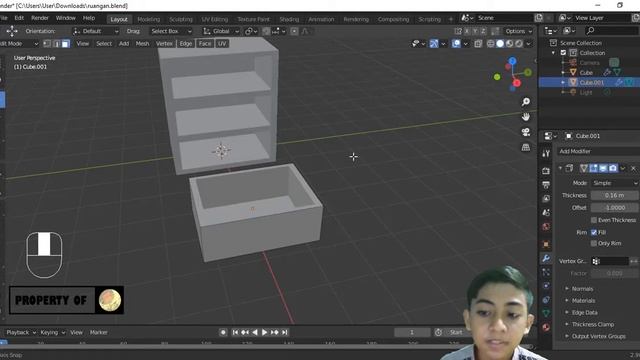Open the Render menu

[x=40, y=18]
